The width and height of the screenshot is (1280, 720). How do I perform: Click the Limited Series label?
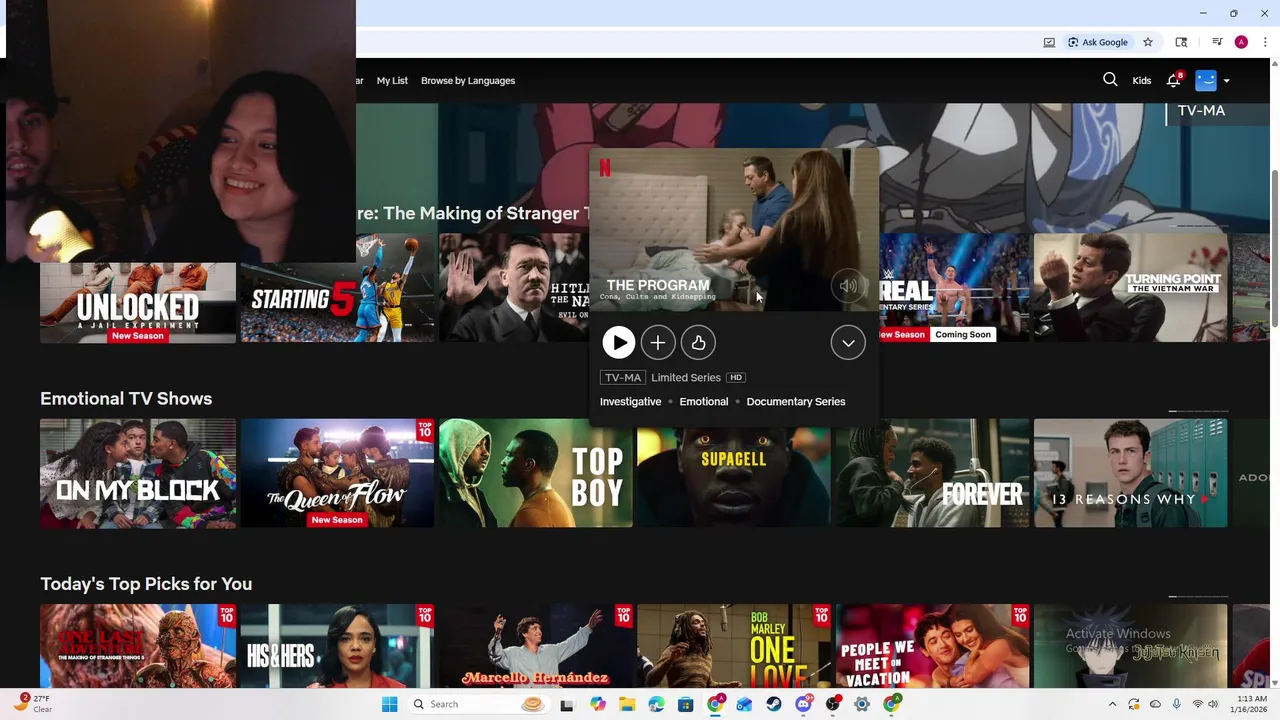pos(686,378)
